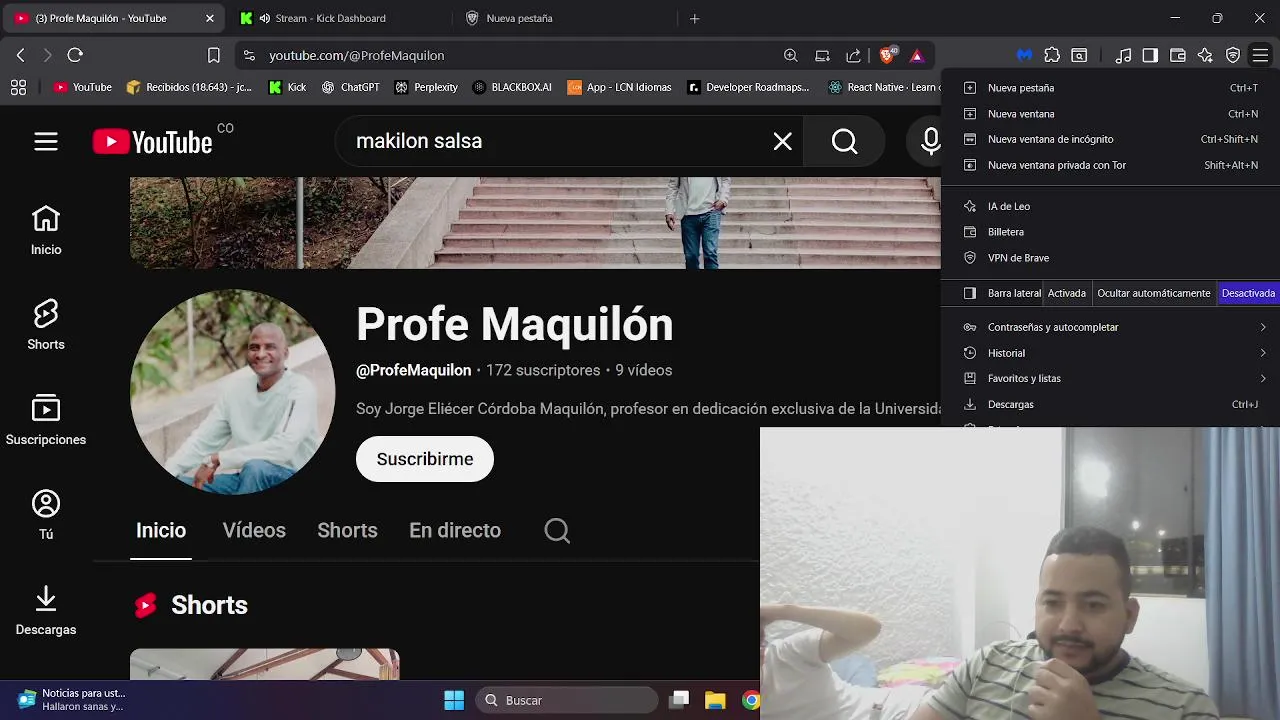Viewport: 1280px width, 720px height.
Task: Click the taskbar Buscar search box
Action: [x=567, y=700]
